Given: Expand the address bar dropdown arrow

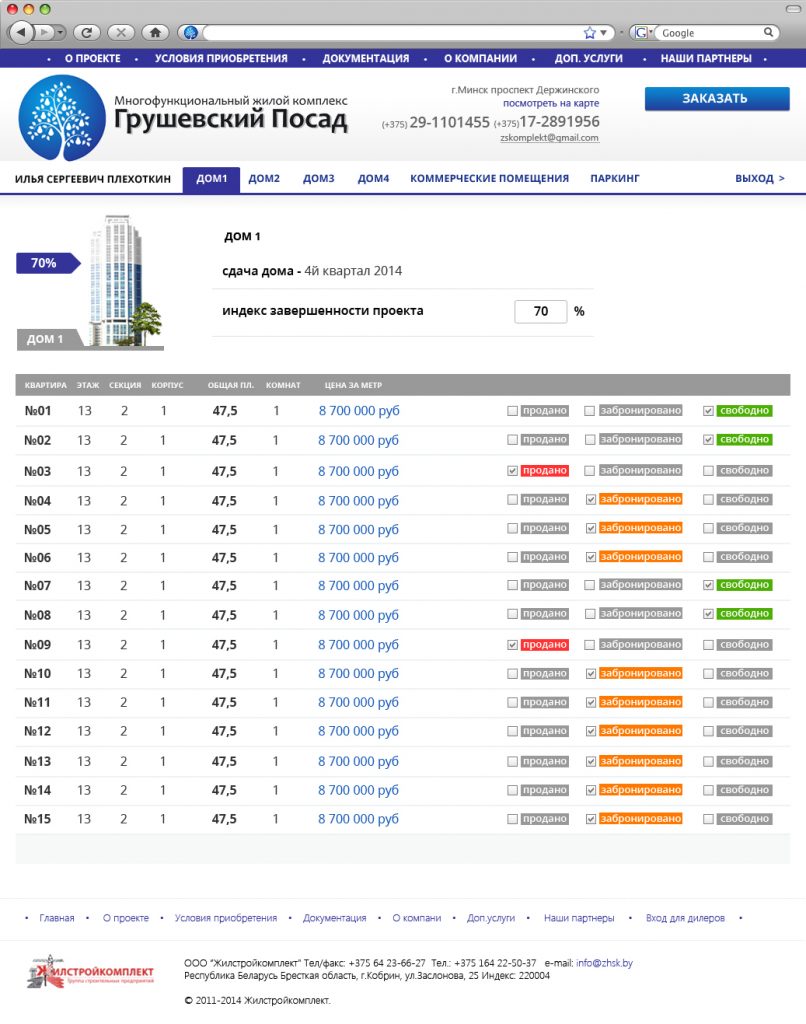Looking at the screenshot, I should click(604, 33).
